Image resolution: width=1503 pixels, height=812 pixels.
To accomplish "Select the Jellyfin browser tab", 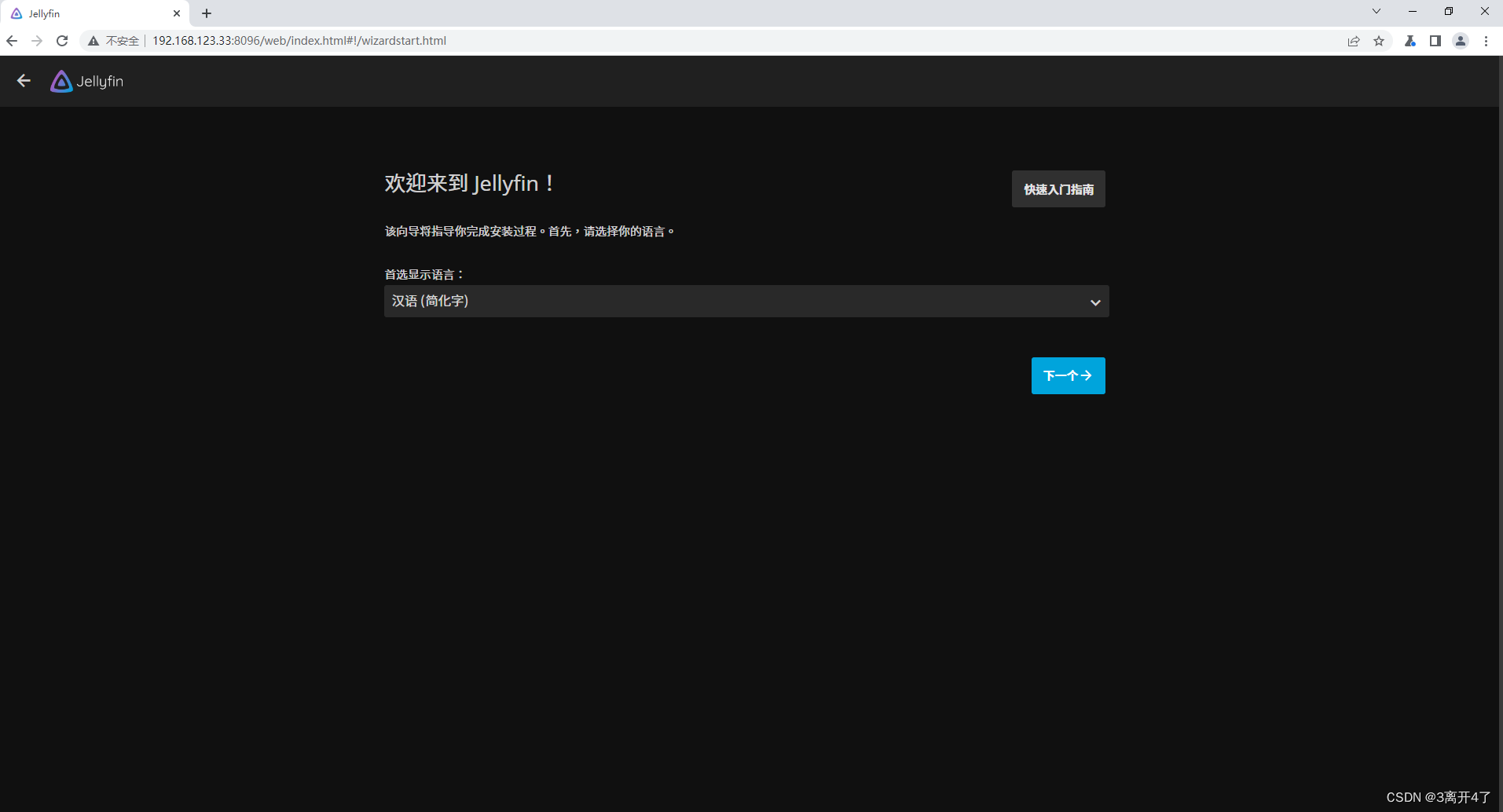I will tap(86, 13).
